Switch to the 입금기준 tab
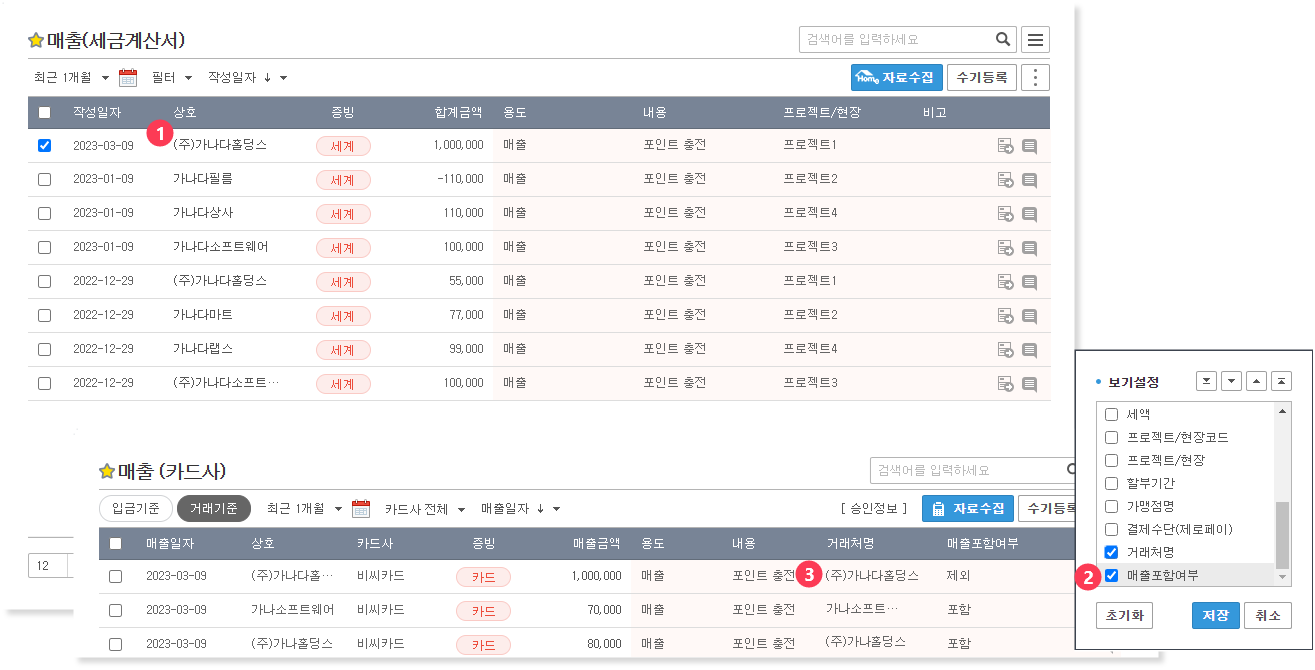Image resolution: width=1315 pixels, height=670 pixels. (136, 509)
